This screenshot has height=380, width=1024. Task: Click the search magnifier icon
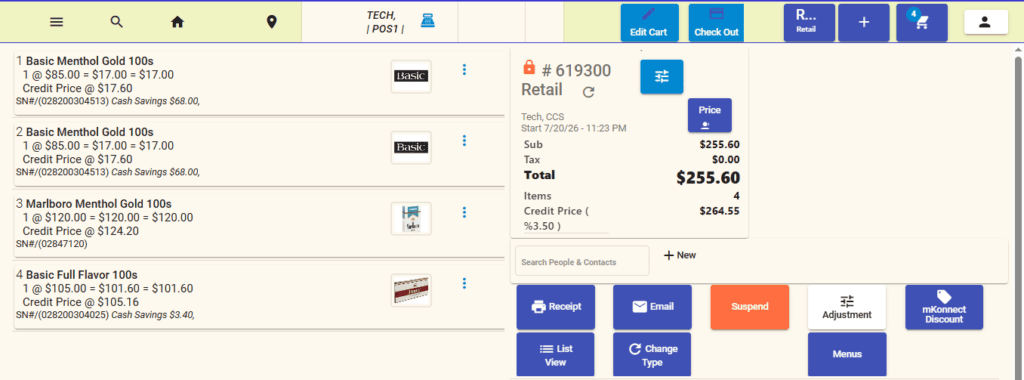coord(117,22)
